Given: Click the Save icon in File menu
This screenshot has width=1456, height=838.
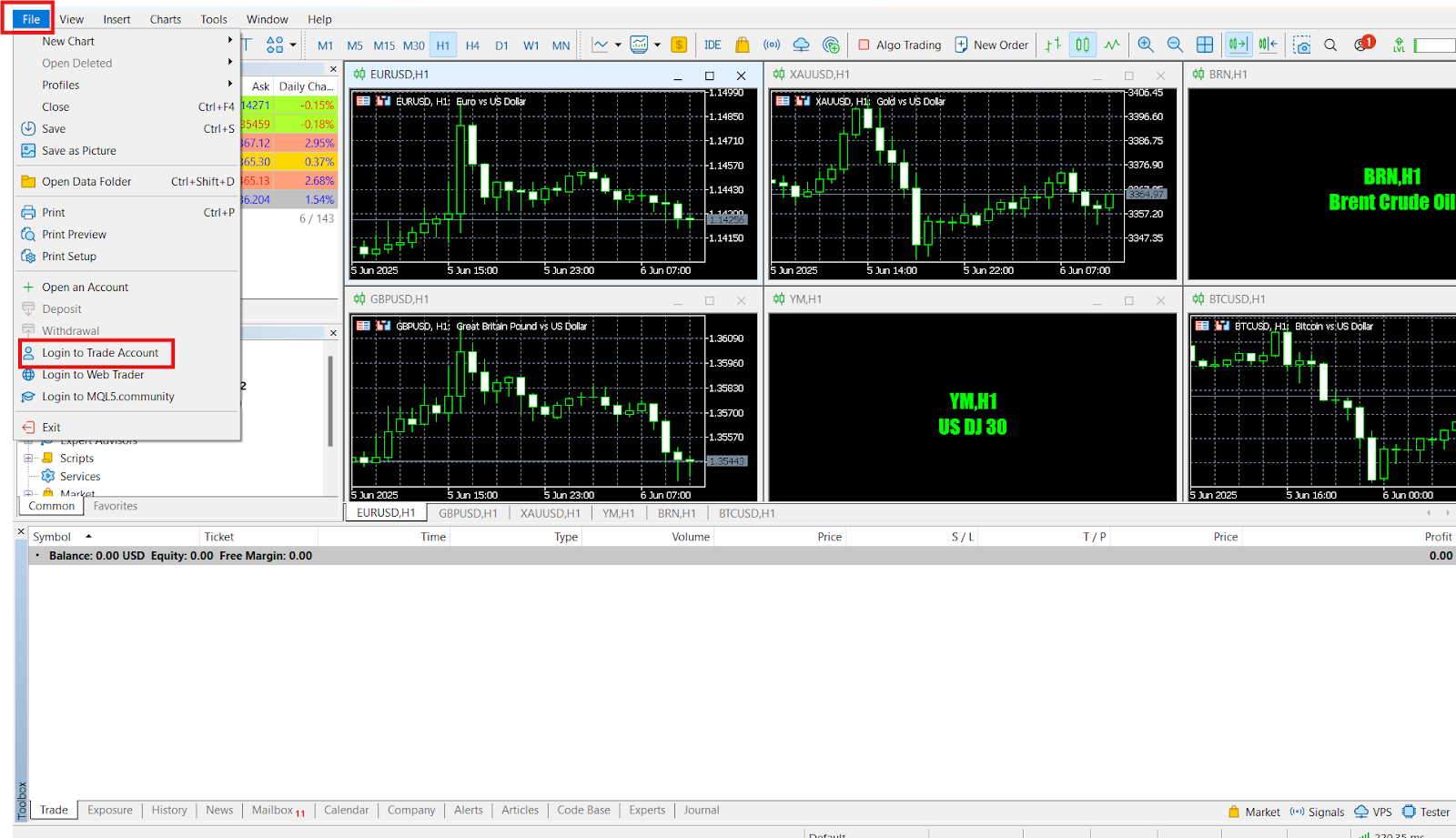Looking at the screenshot, I should pos(28,128).
